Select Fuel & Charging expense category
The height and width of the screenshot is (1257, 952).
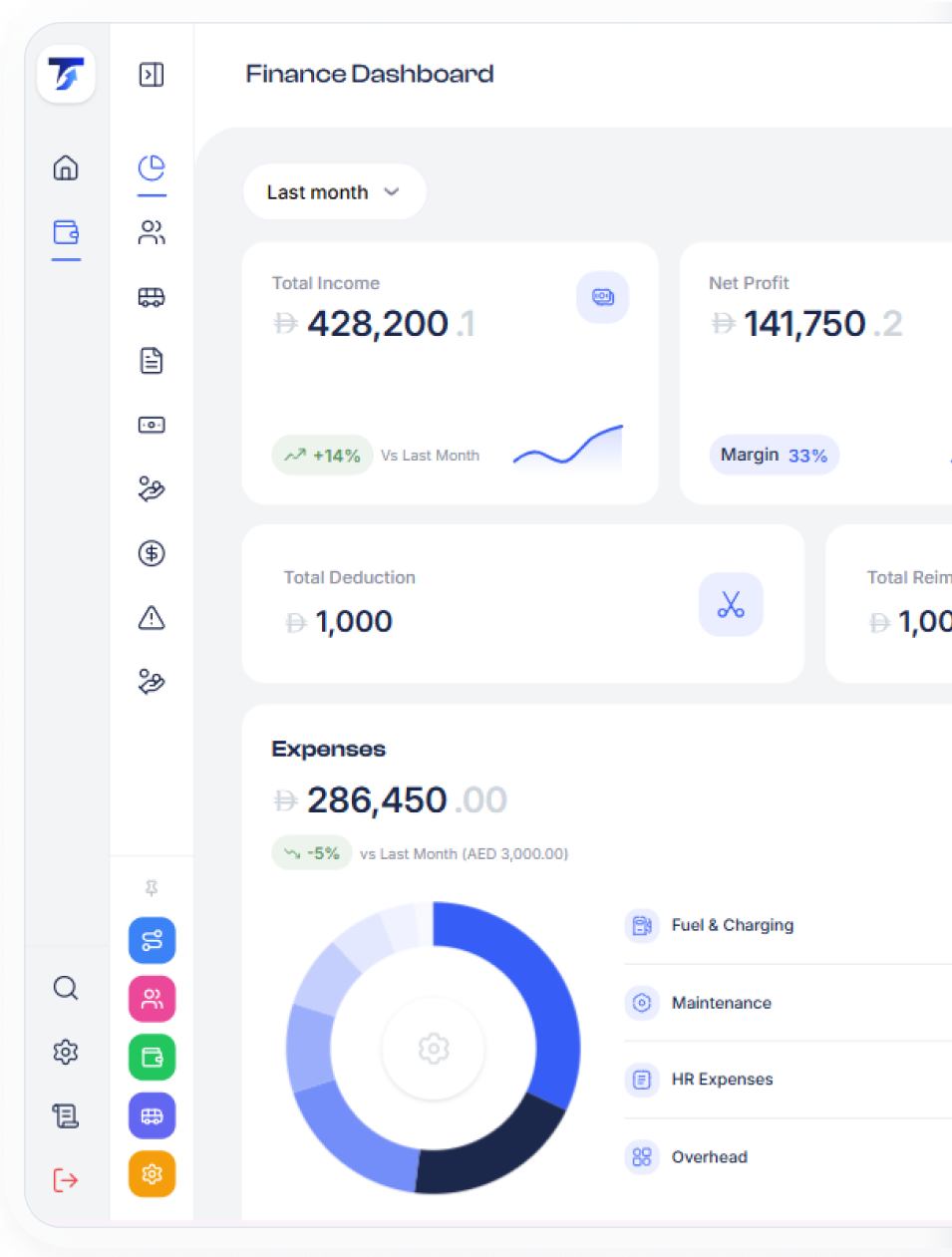(x=732, y=925)
